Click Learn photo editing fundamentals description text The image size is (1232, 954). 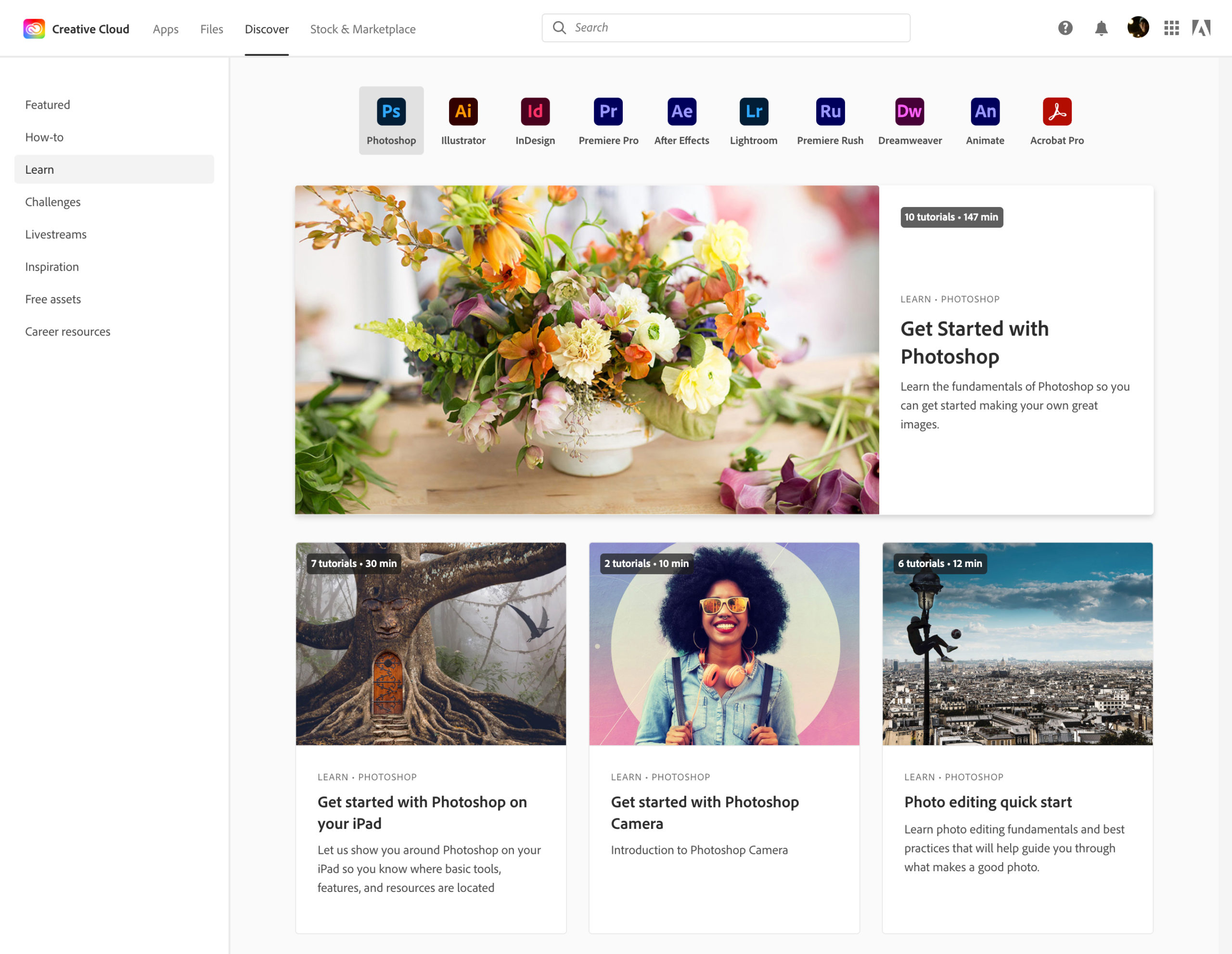[1014, 848]
